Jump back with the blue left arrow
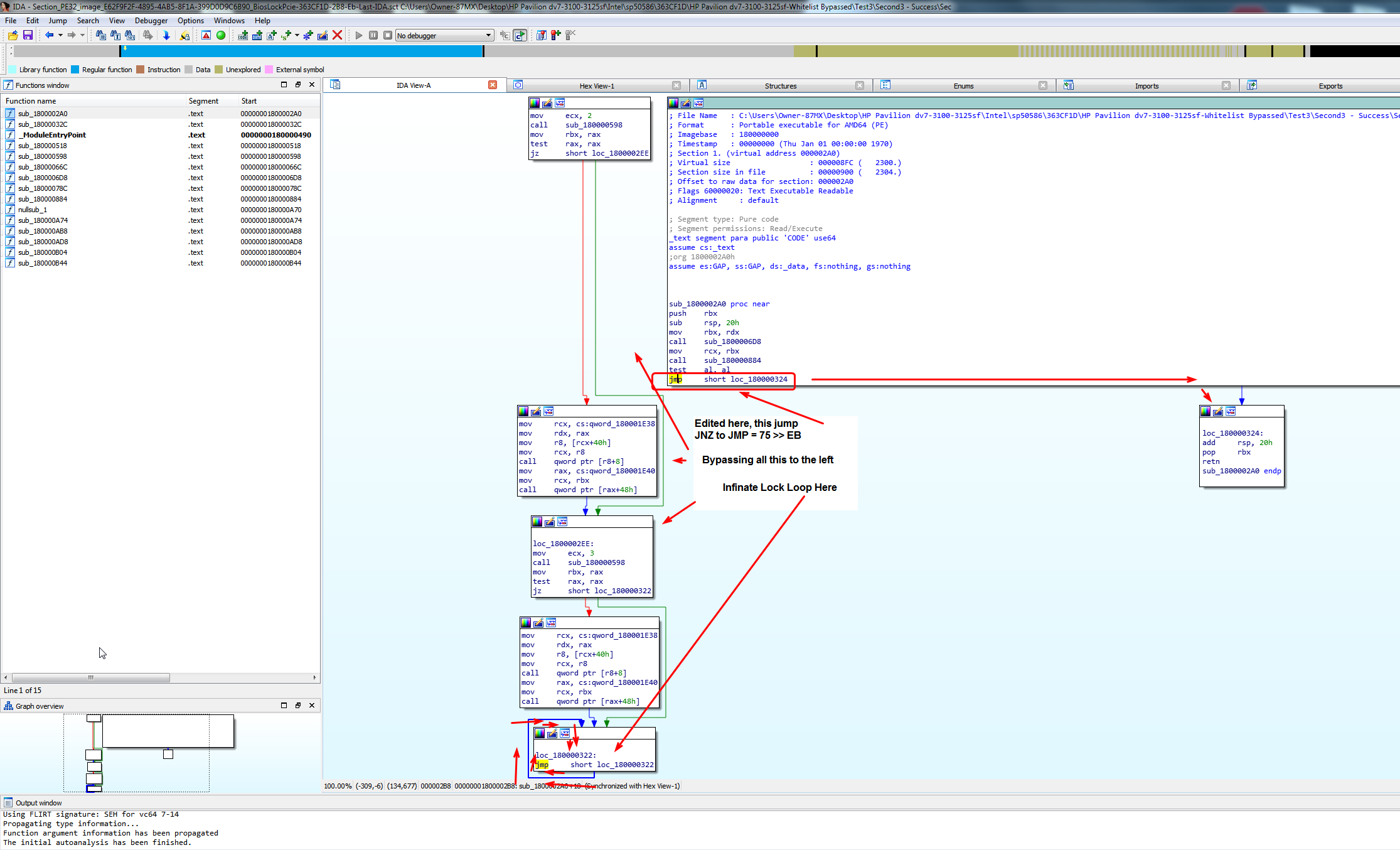The width and height of the screenshot is (1400, 850). 49,35
